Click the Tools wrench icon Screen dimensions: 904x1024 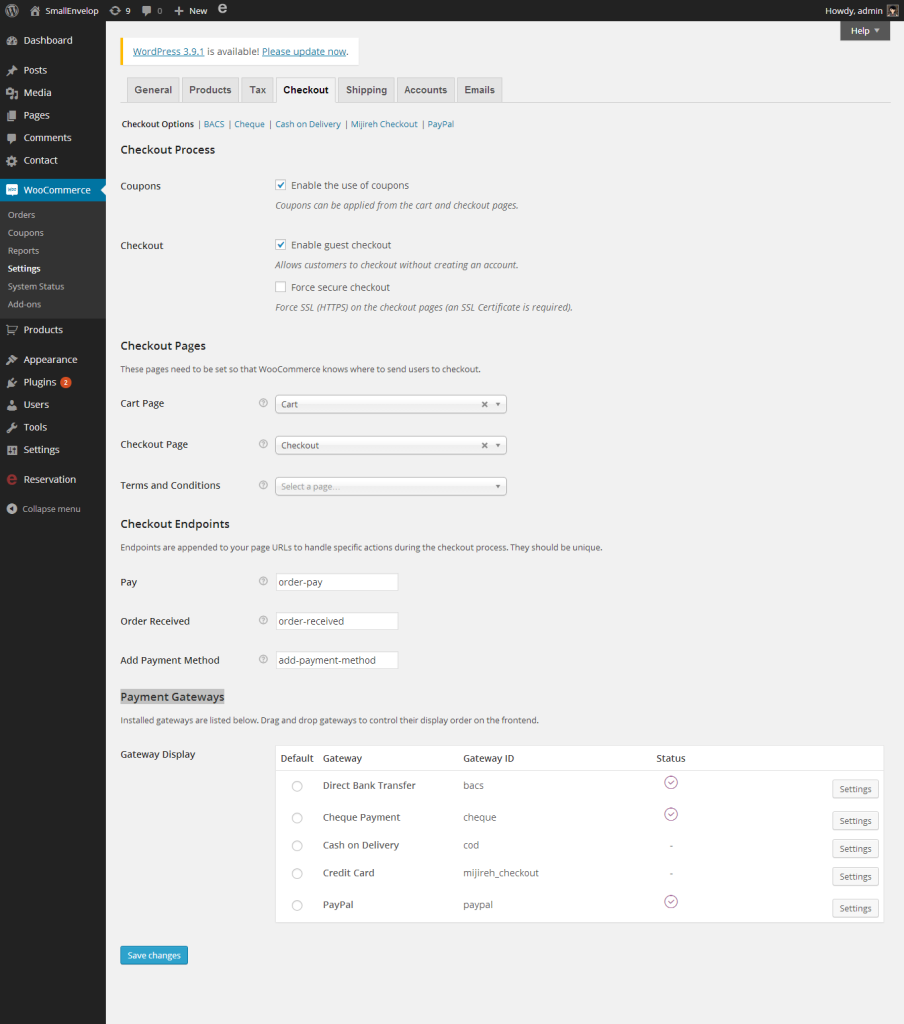12,428
